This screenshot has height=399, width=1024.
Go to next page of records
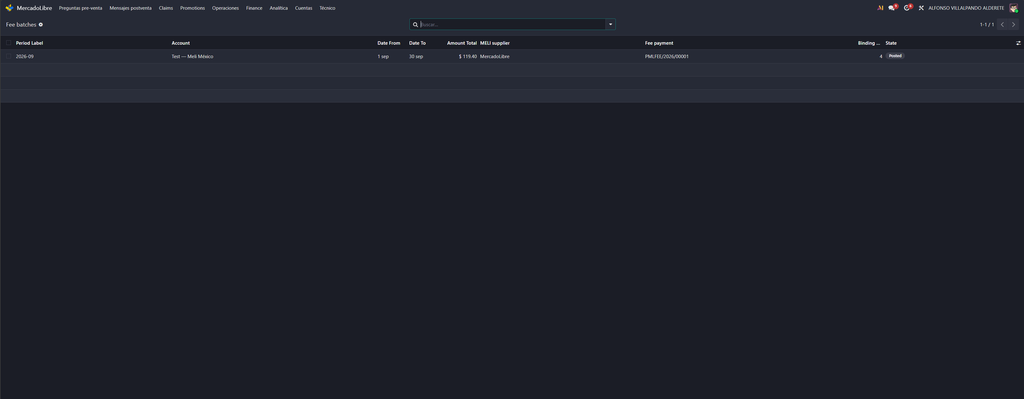pos(1014,24)
